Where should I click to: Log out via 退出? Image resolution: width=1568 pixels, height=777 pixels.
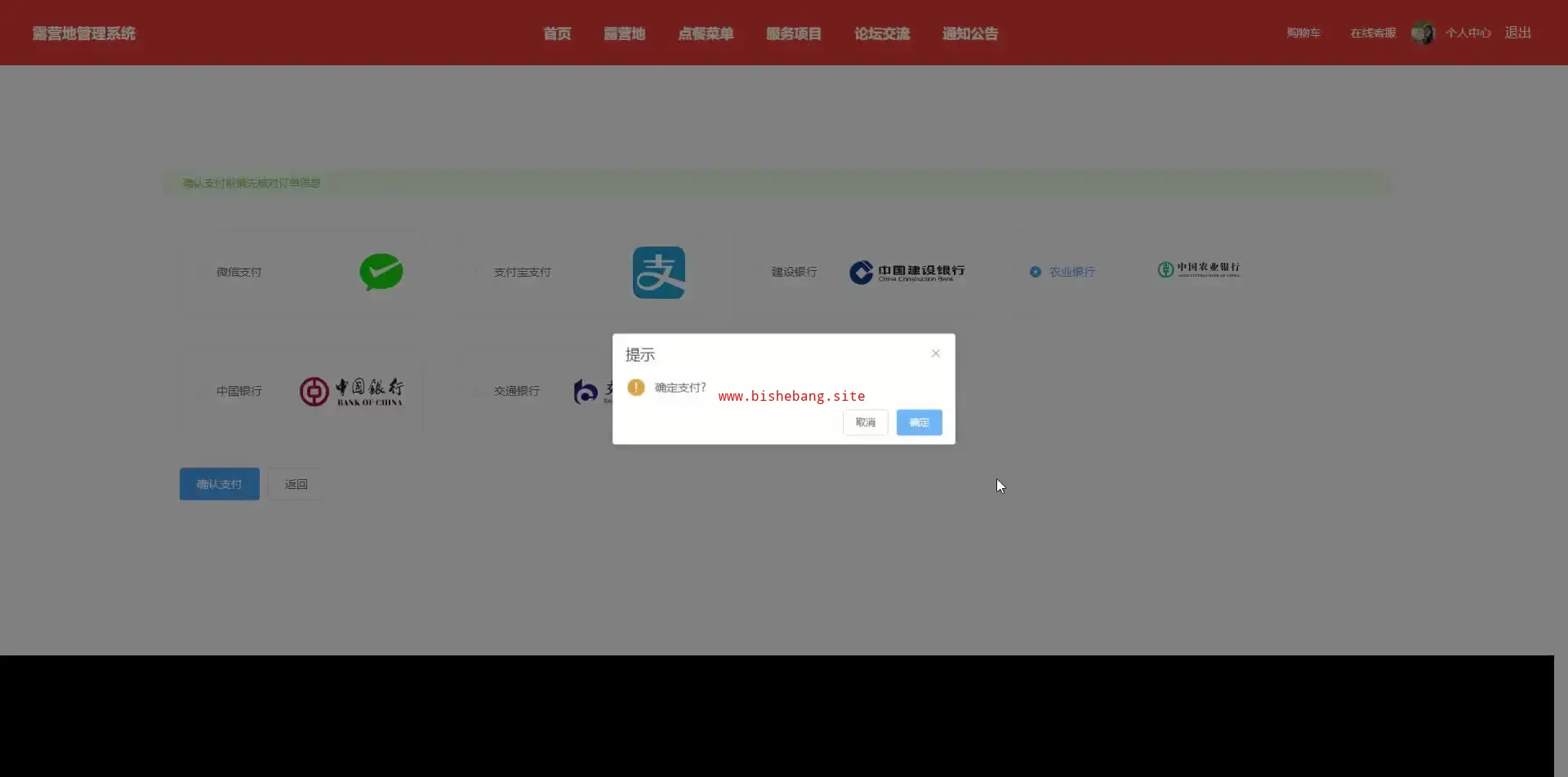click(1518, 33)
